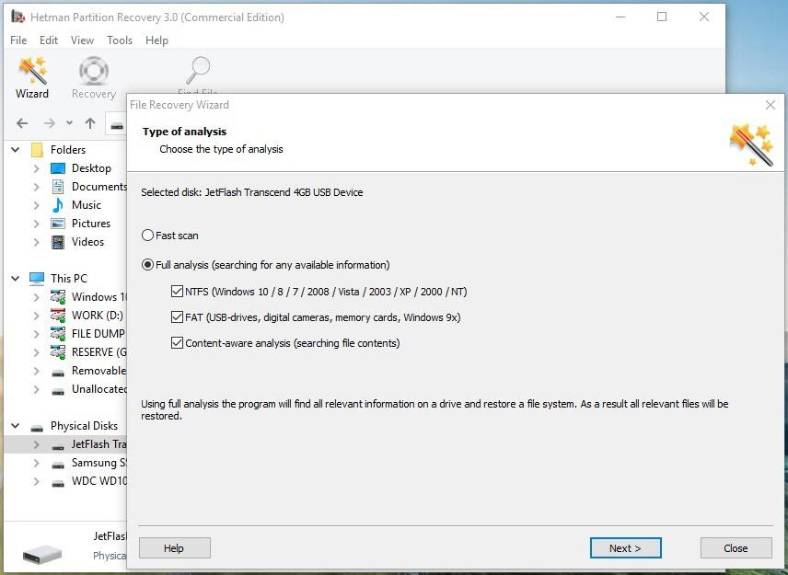Click the disk thumbnail in bottom panel

(x=43, y=554)
